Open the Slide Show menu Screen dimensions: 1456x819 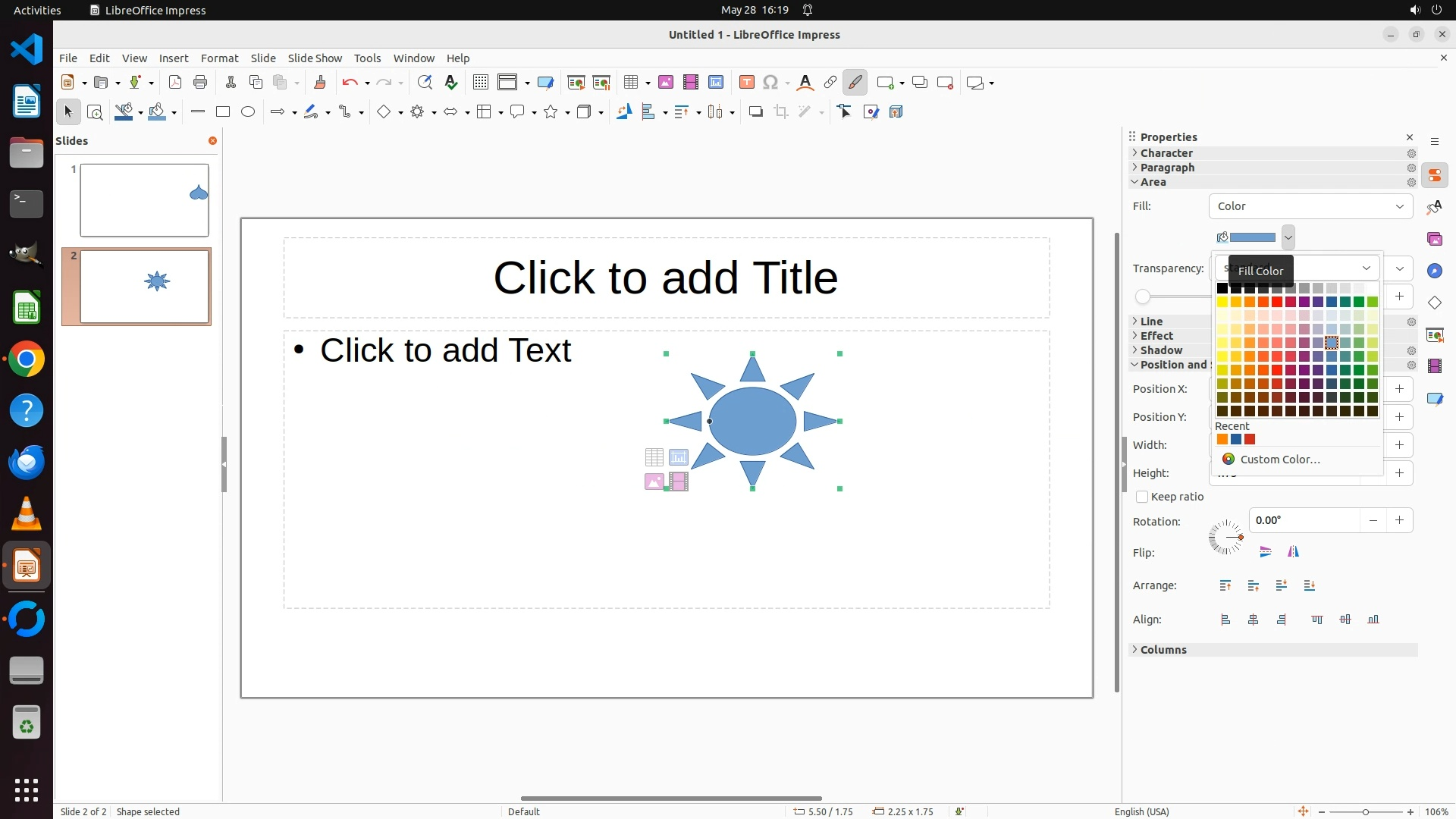click(x=314, y=58)
